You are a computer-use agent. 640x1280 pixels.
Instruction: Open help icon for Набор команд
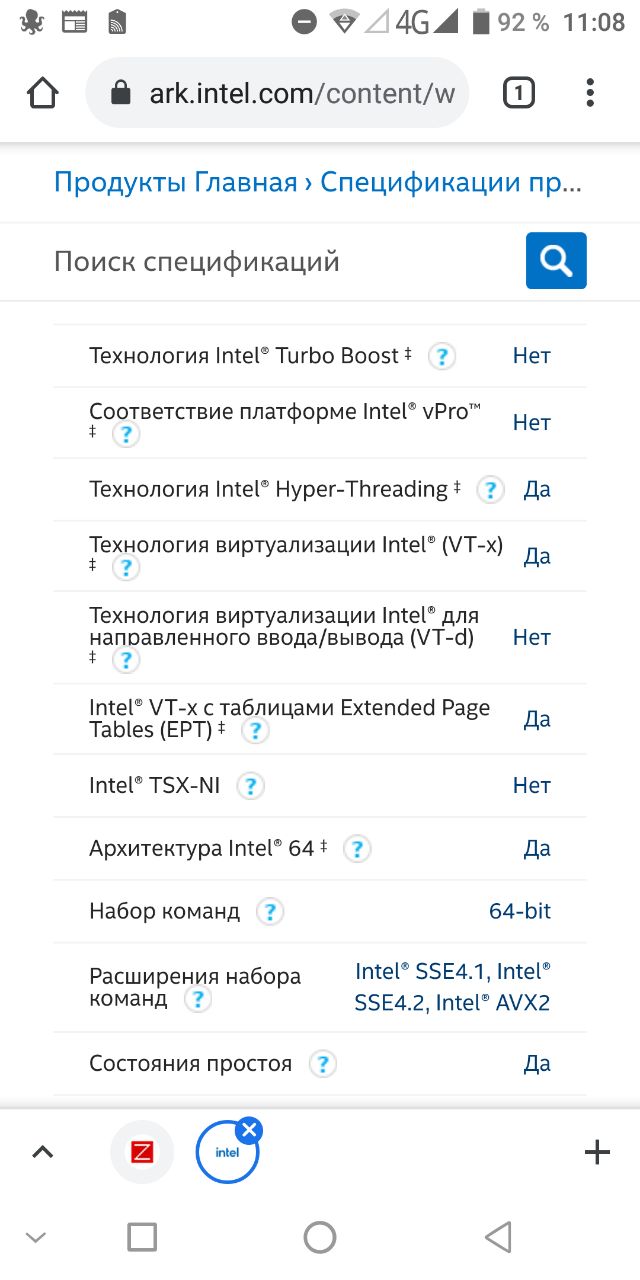(270, 912)
